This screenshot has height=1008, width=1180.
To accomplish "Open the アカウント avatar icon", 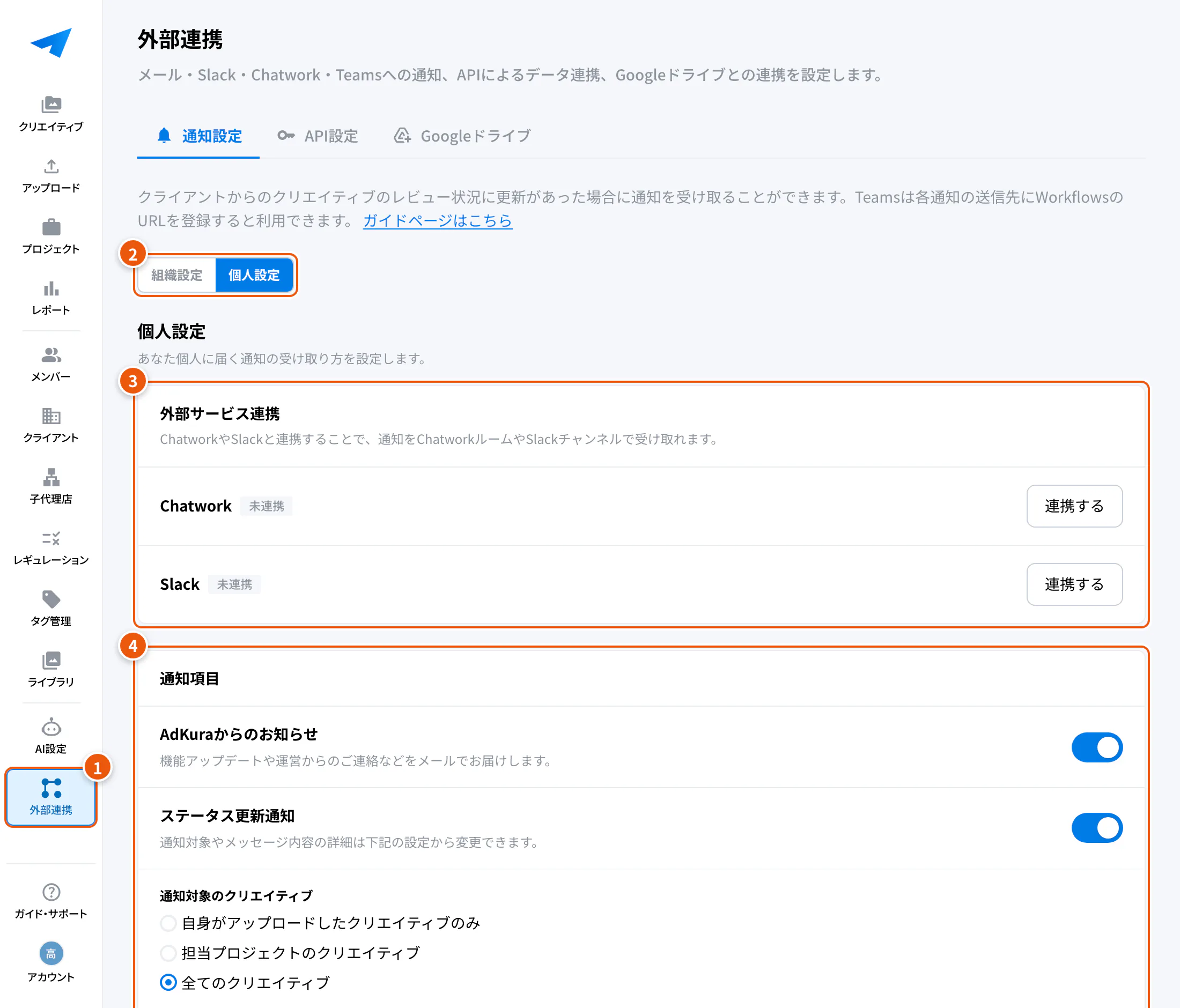I will coord(51,954).
